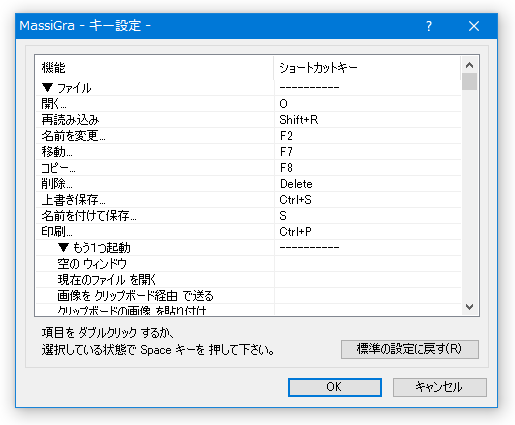Click the scrollbar up arrow
Viewport: 515px width, 425px height.
coord(469,65)
